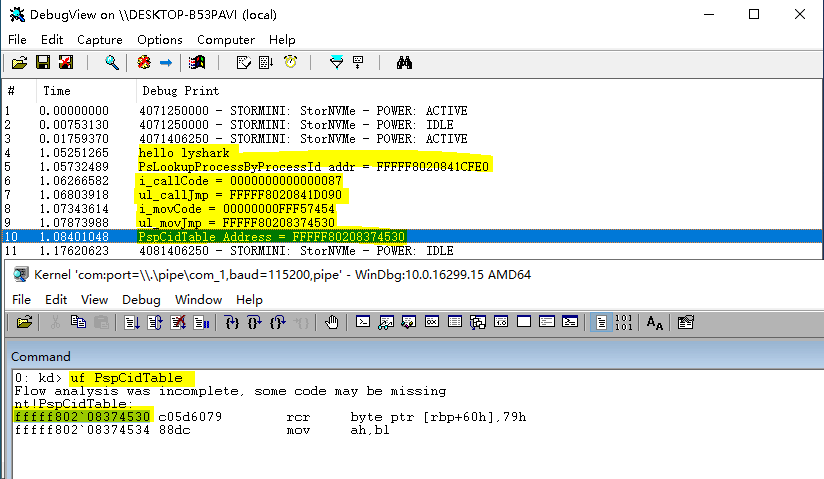Viewport: 824px width, 479px height.
Task: Select the 'hello lyshark' log row
Action: 412,153
